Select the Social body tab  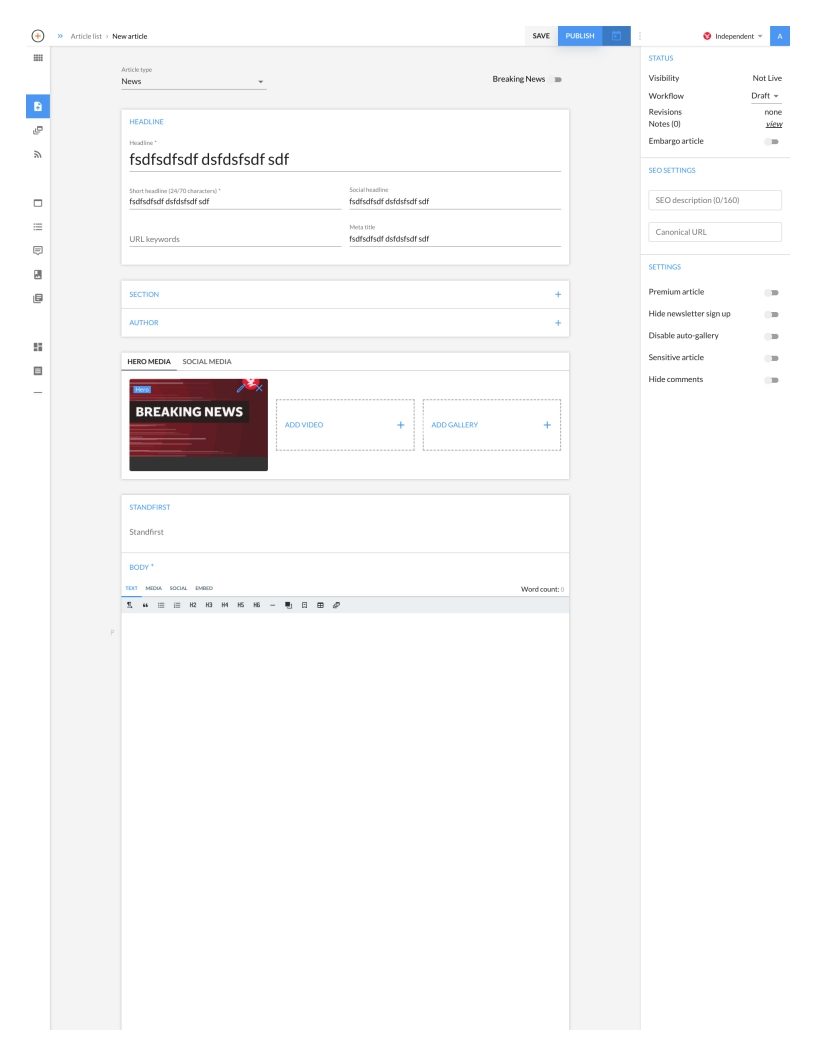(x=178, y=588)
